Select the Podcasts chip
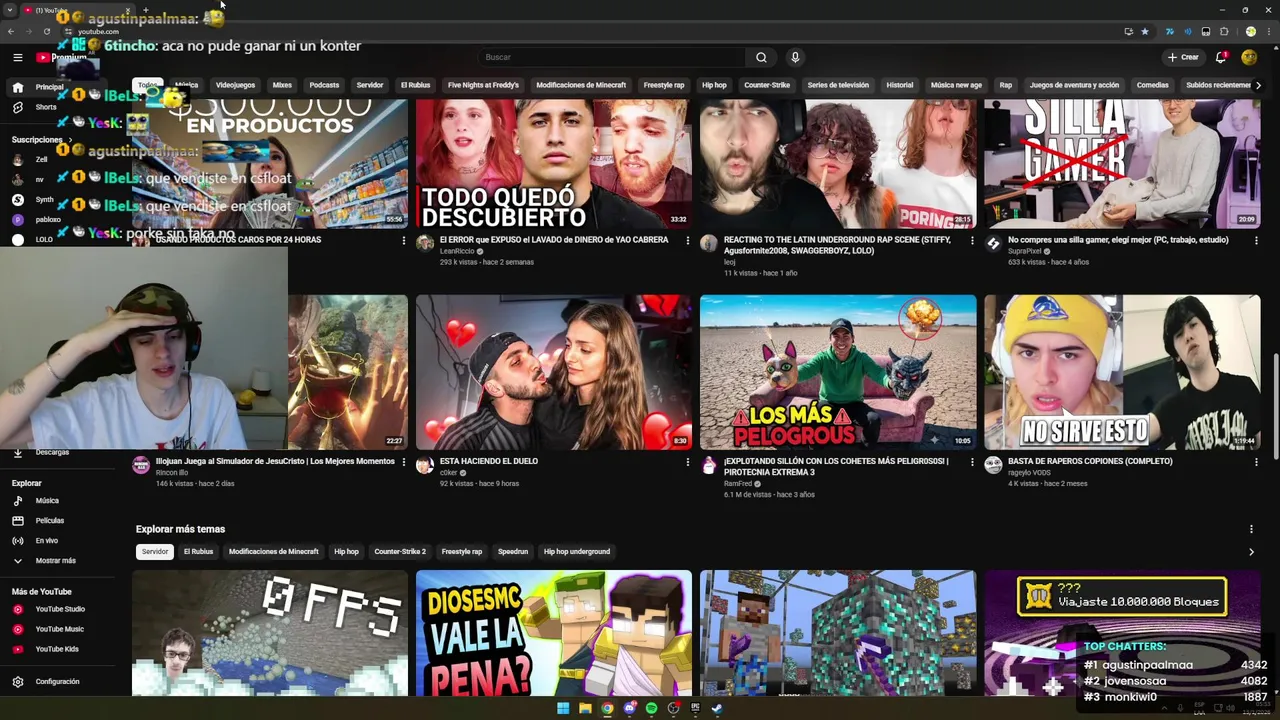The width and height of the screenshot is (1280, 720). [x=324, y=85]
